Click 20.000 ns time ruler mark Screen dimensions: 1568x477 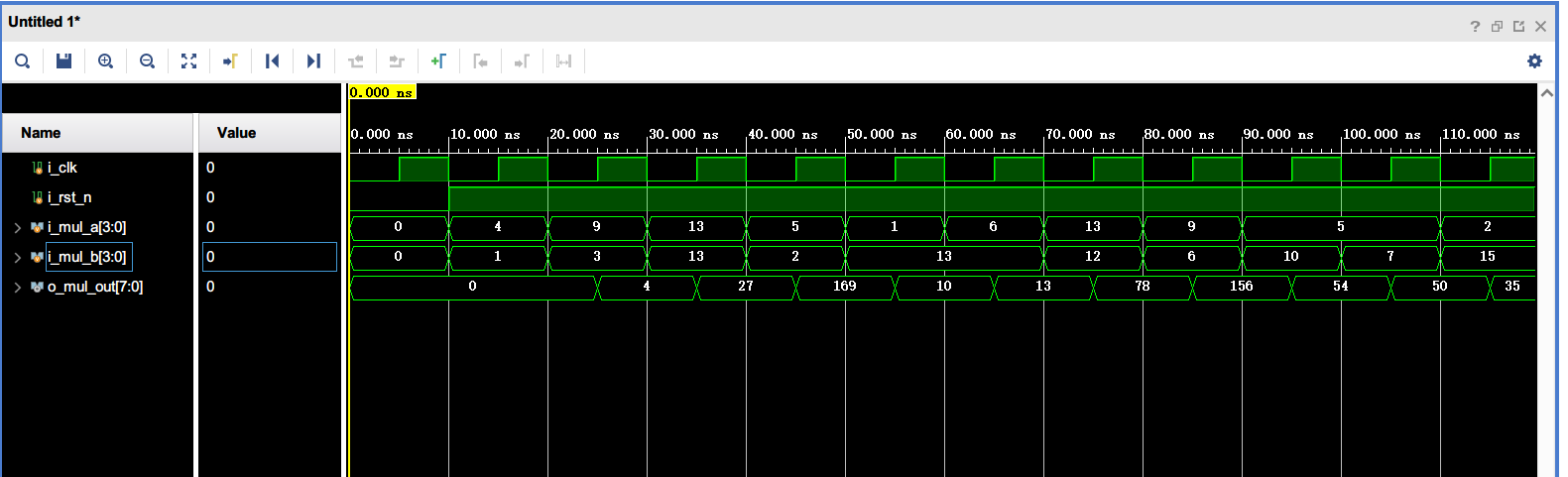click(584, 134)
